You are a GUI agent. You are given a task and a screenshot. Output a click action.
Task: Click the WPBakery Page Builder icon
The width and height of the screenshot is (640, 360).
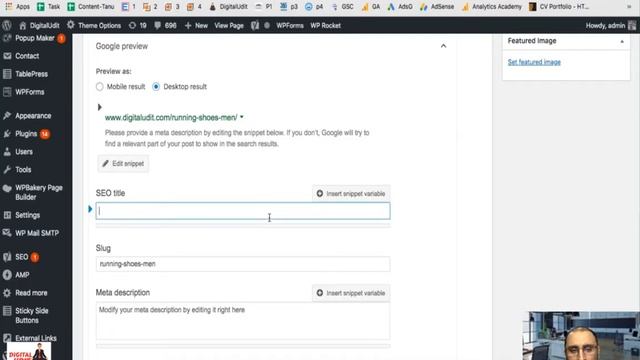(x=7, y=188)
